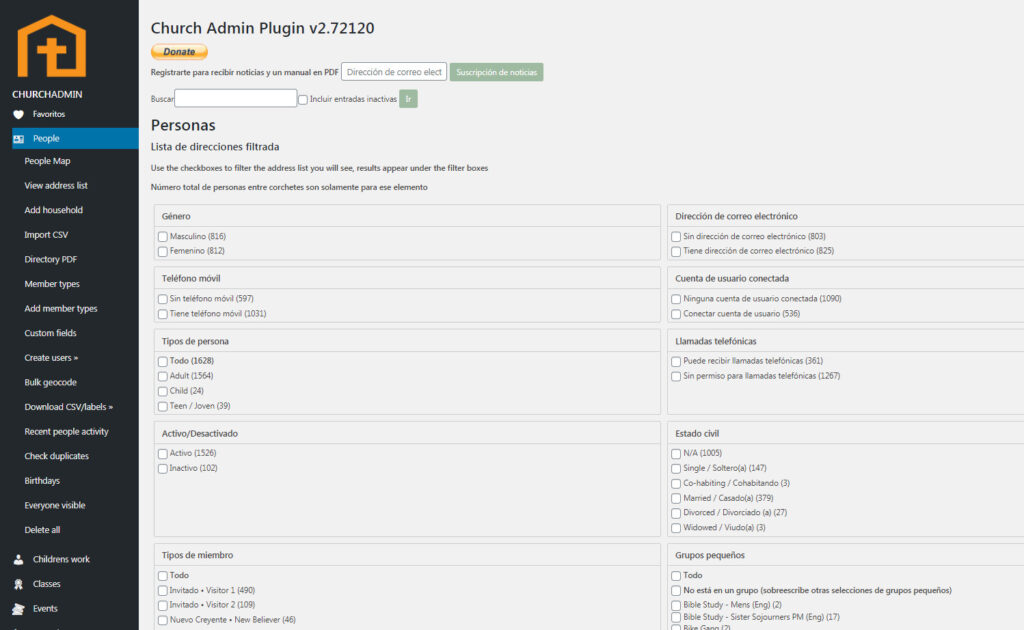
Task: Click the Buscar search text field
Action: 236,98
